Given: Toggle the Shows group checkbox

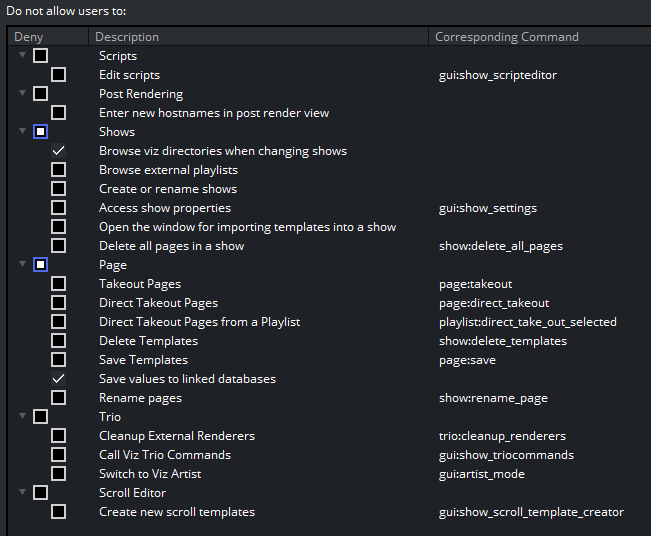Looking at the screenshot, I should click(40, 132).
